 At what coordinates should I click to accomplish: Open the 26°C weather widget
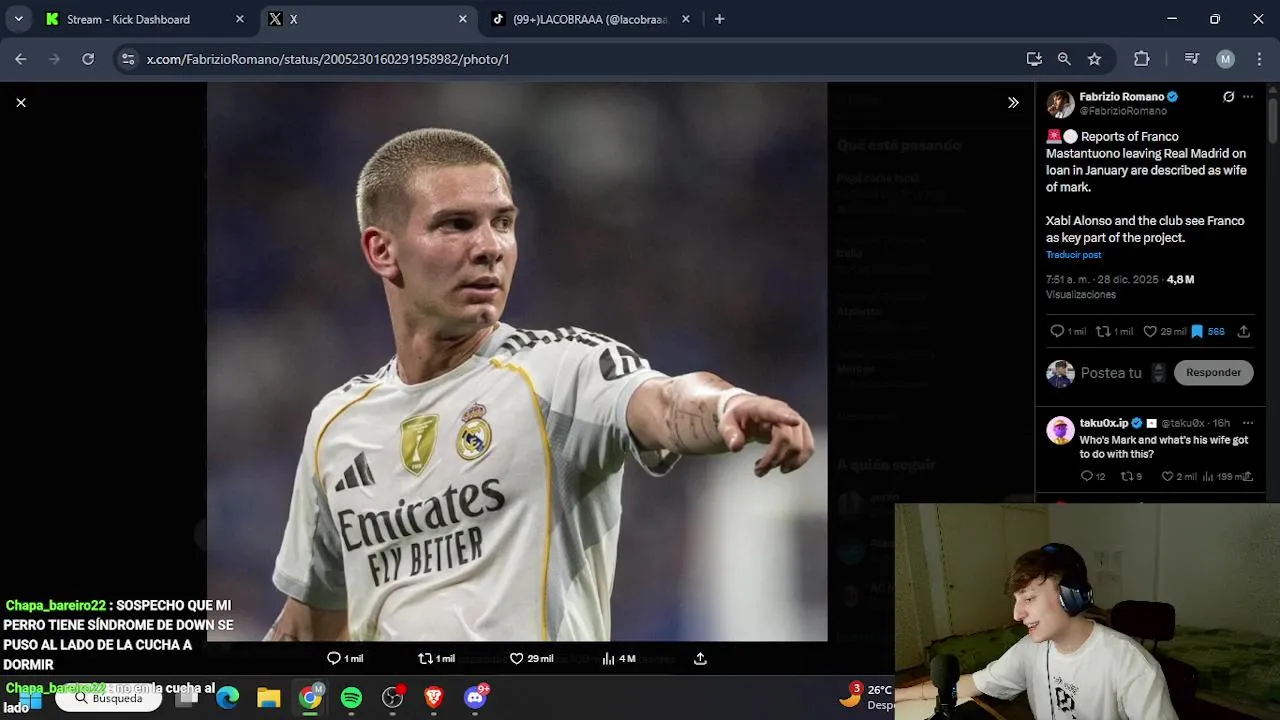(868, 696)
